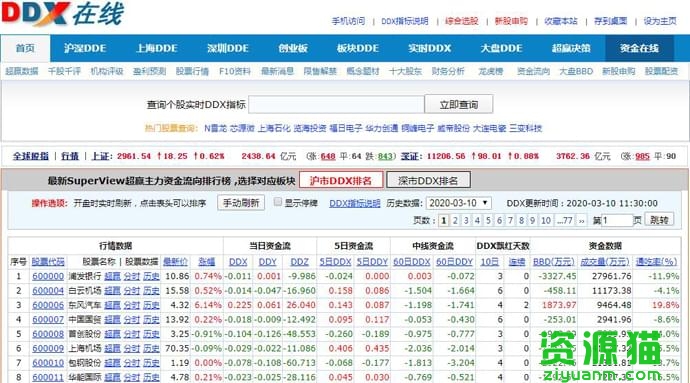
Task: Click hot stock 上海石化
Action: click(x=274, y=128)
